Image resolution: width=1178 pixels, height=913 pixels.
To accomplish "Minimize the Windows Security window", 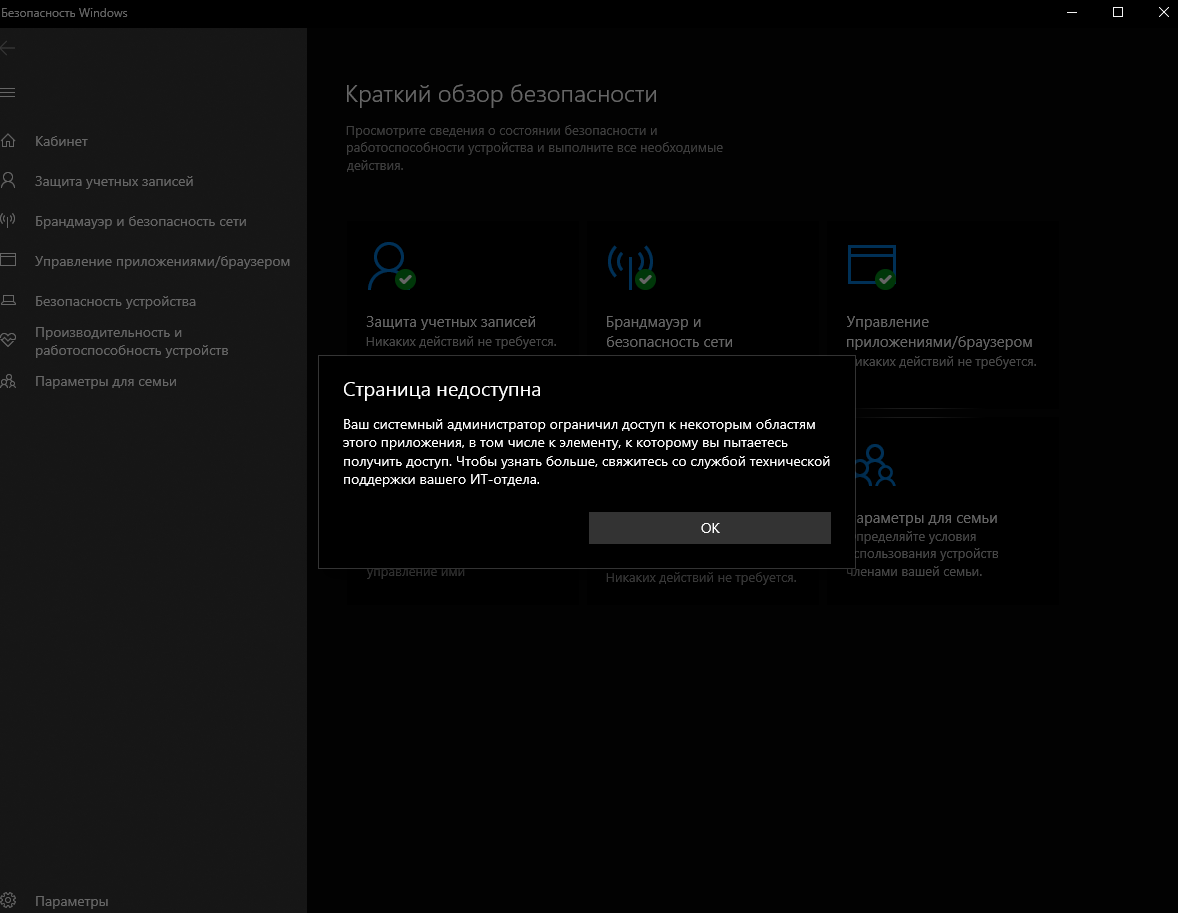I will click(1072, 13).
